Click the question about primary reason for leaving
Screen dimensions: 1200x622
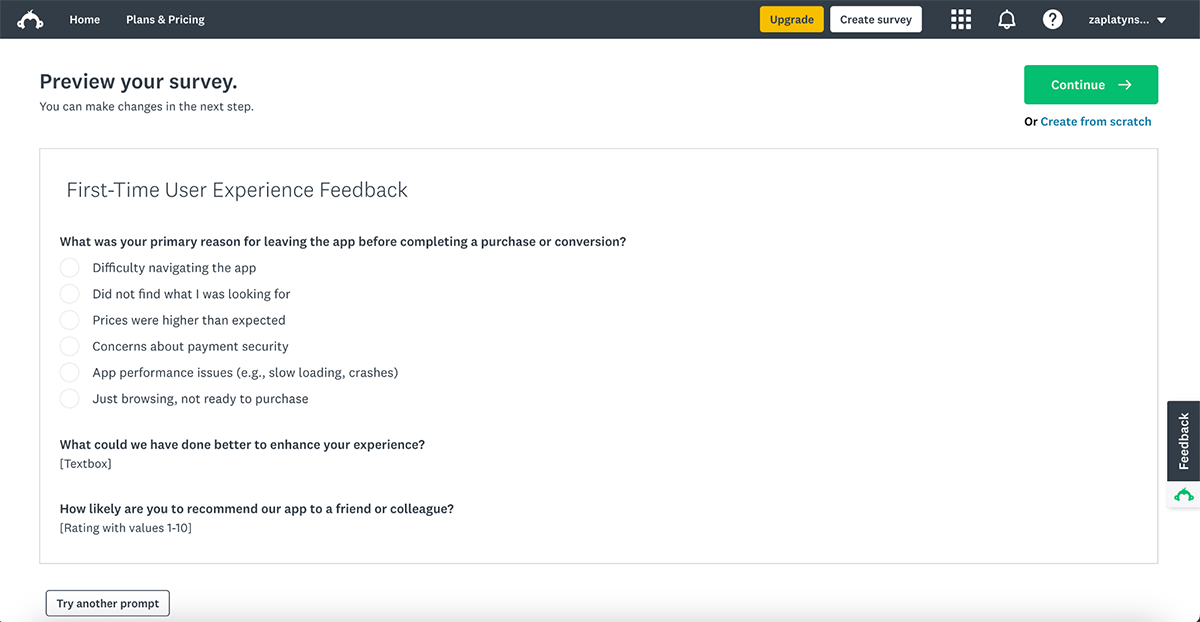click(343, 242)
